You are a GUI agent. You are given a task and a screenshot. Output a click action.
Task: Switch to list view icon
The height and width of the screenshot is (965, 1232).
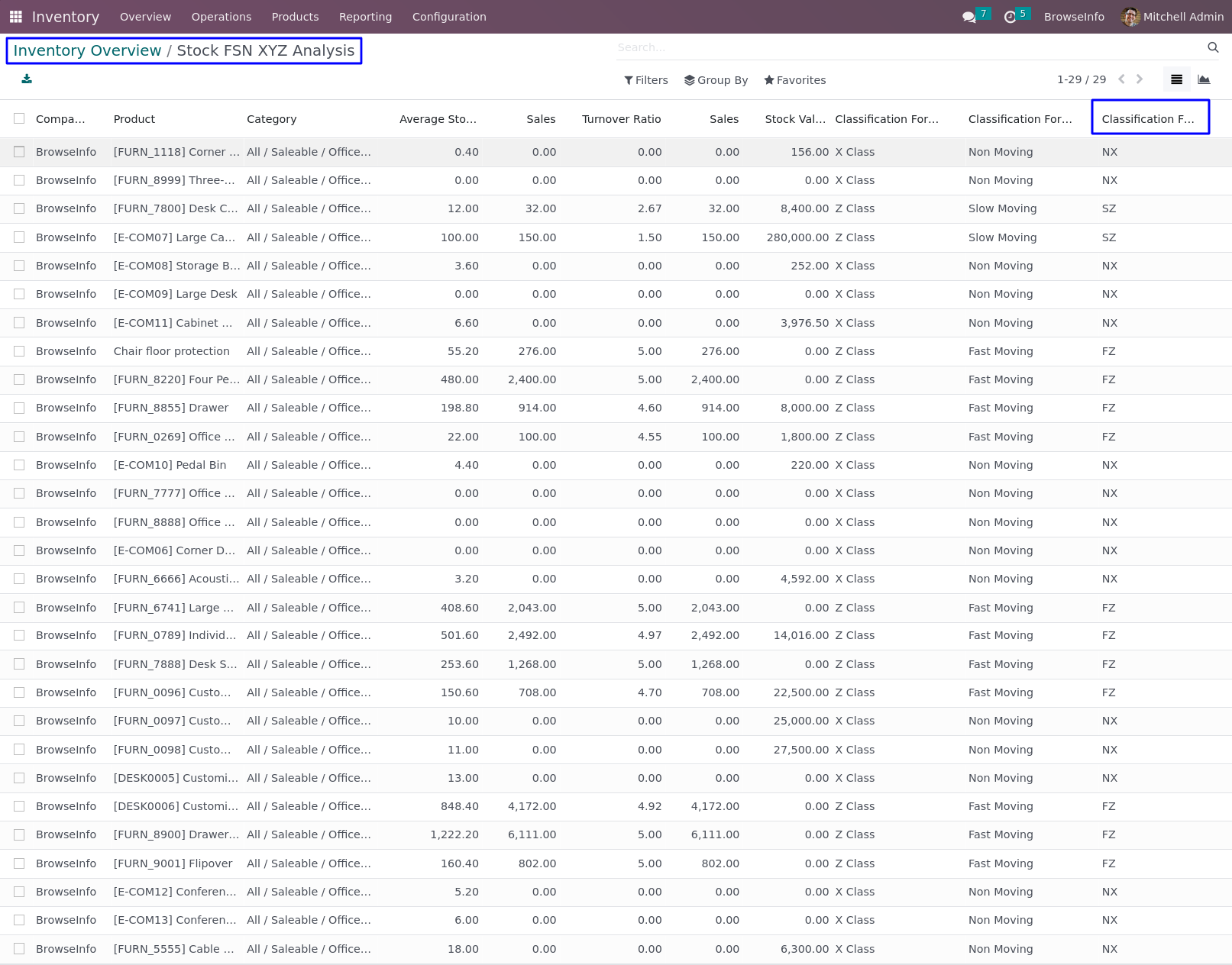click(1176, 79)
